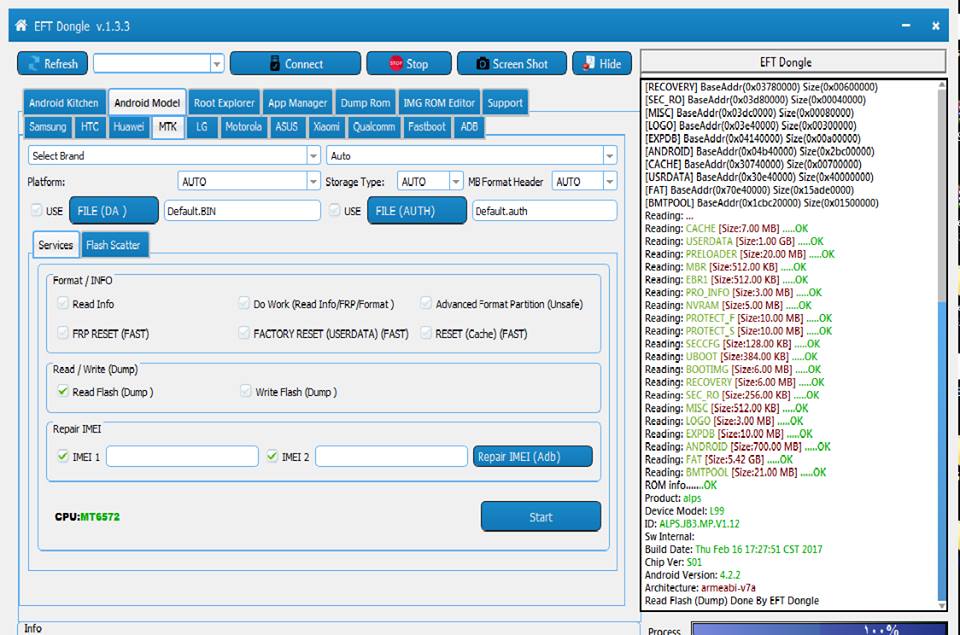This screenshot has height=635, width=960.
Task: Select the ASUS brand tab
Action: tap(287, 127)
